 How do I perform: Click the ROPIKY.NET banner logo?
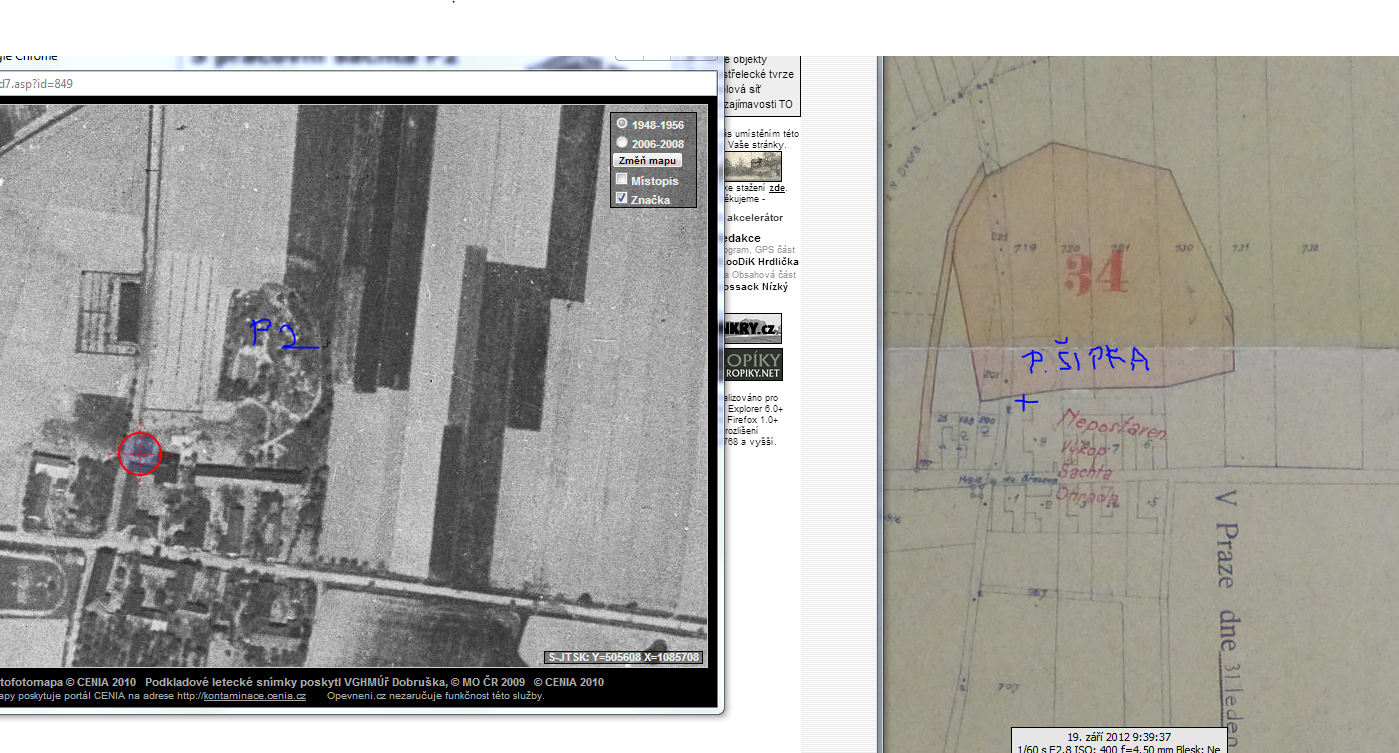coord(752,365)
